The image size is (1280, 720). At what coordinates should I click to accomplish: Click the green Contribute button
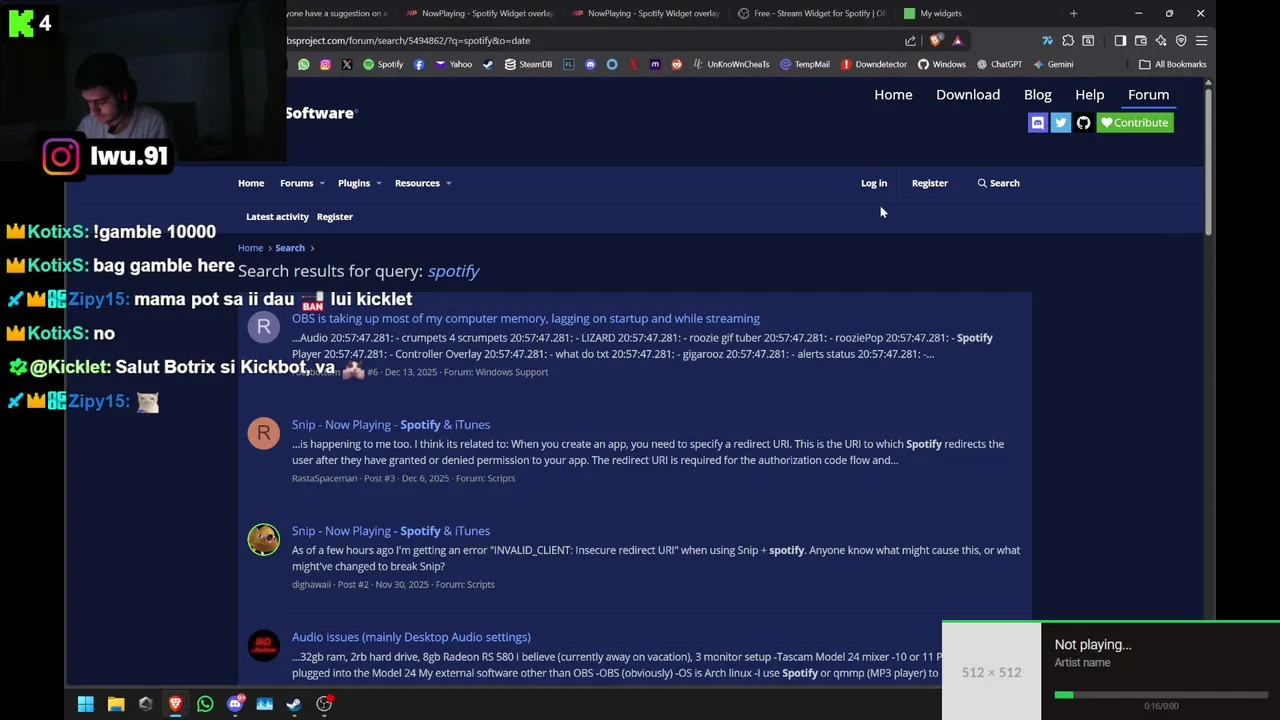(x=1135, y=123)
